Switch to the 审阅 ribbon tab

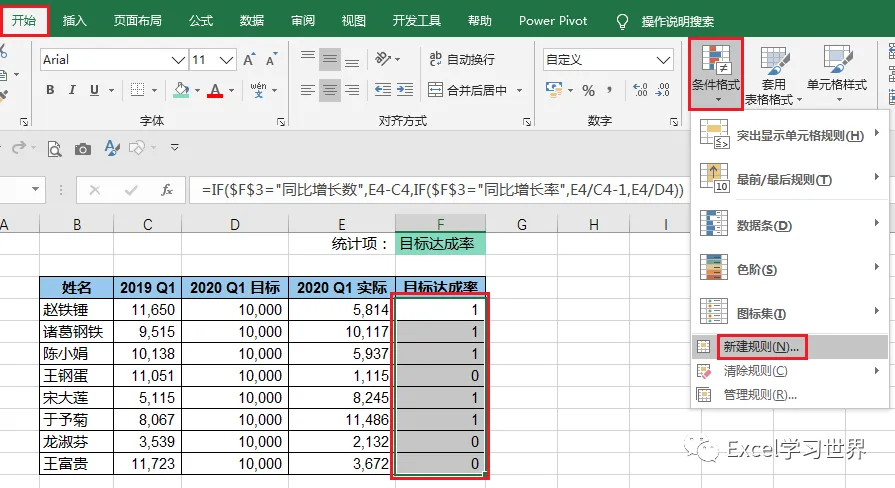click(303, 21)
